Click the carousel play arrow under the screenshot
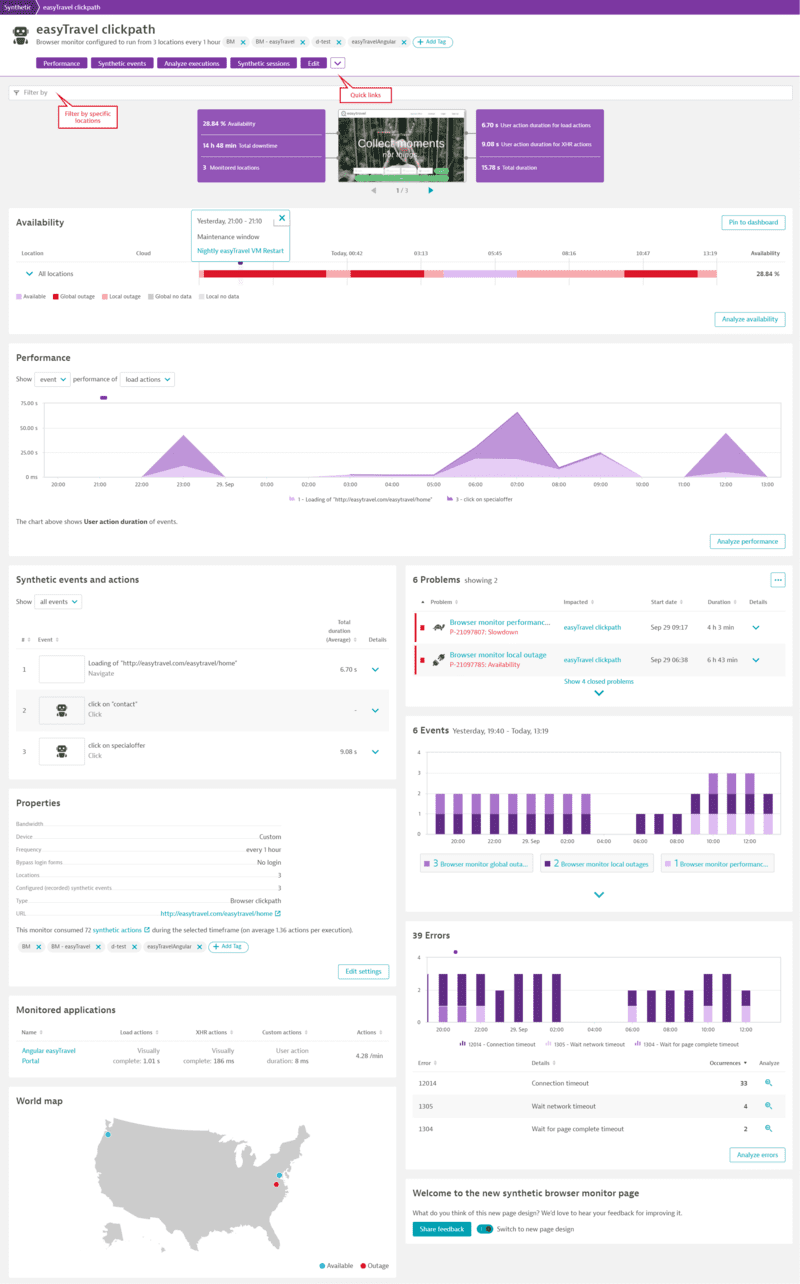 point(430,189)
